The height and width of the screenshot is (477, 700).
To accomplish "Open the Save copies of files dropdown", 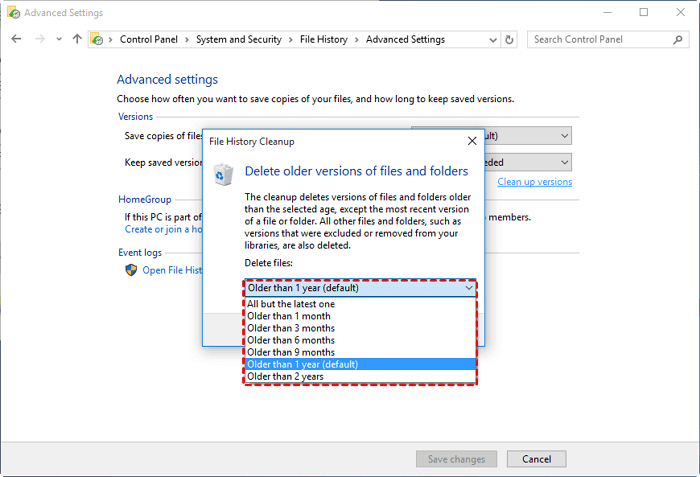I will (564, 135).
